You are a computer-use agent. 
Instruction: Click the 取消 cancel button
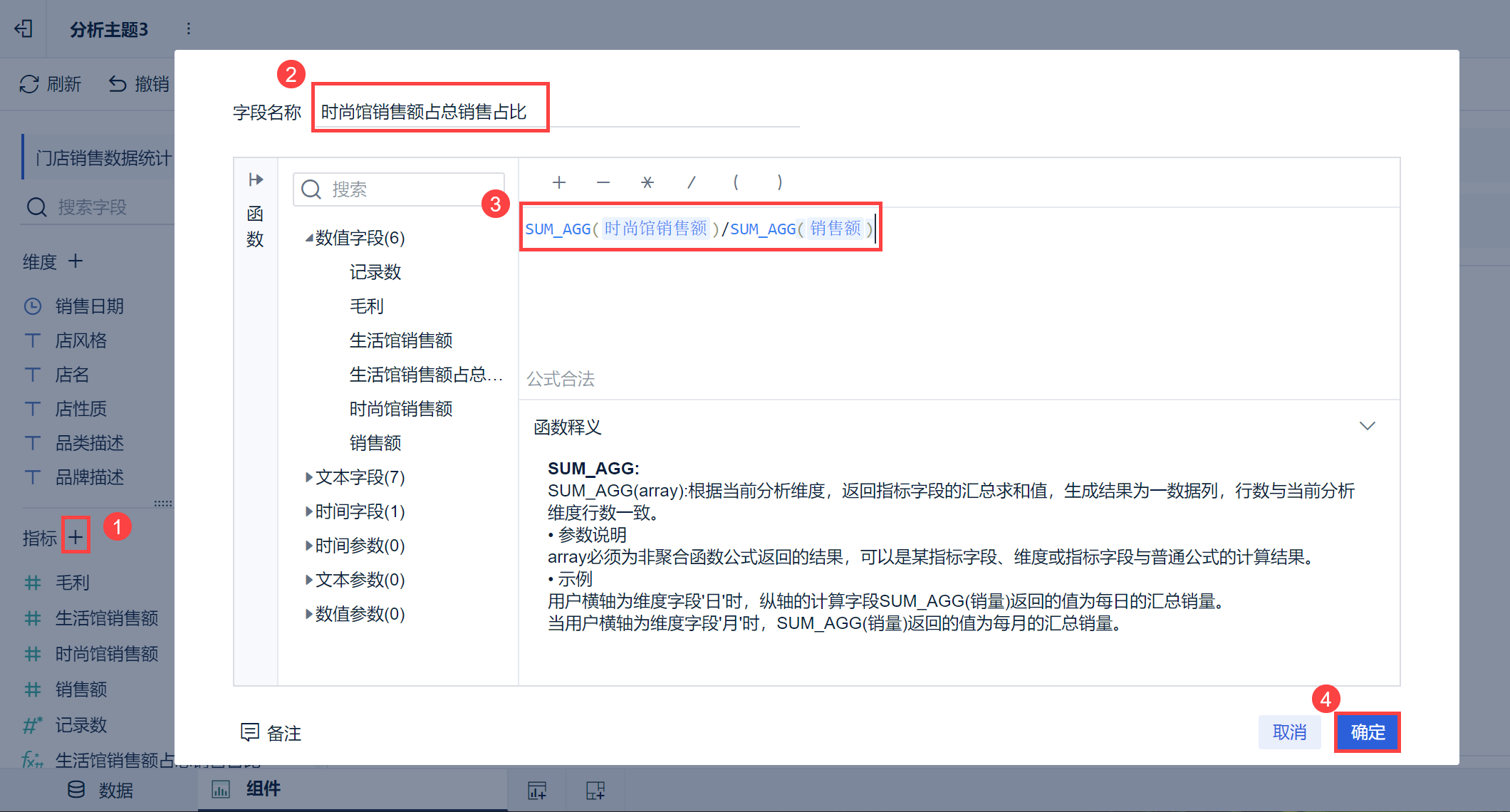point(1289,732)
